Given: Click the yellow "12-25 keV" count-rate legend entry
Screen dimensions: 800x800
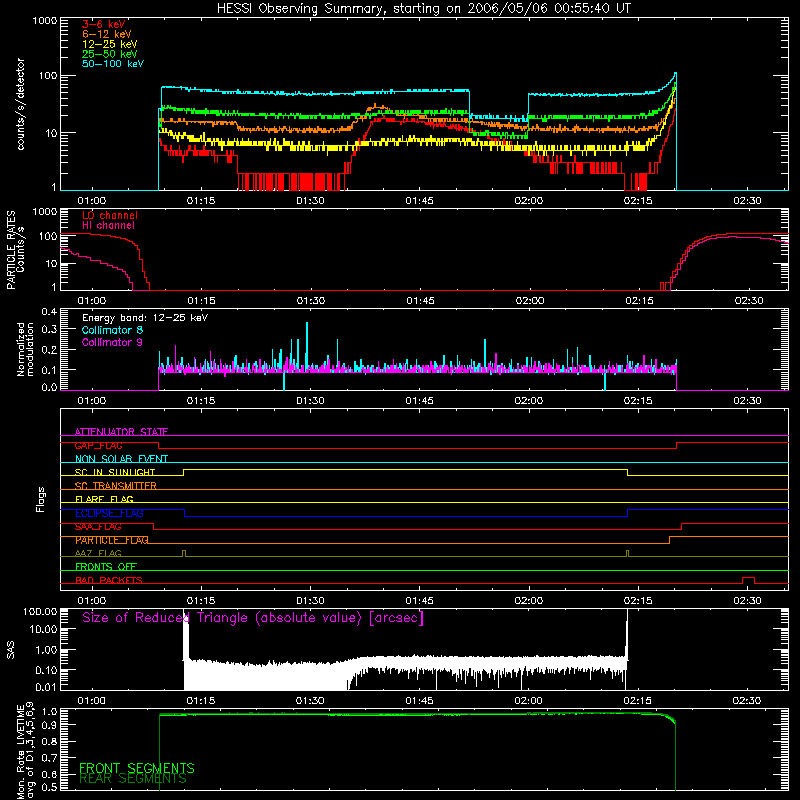Looking at the screenshot, I should tap(110, 44).
